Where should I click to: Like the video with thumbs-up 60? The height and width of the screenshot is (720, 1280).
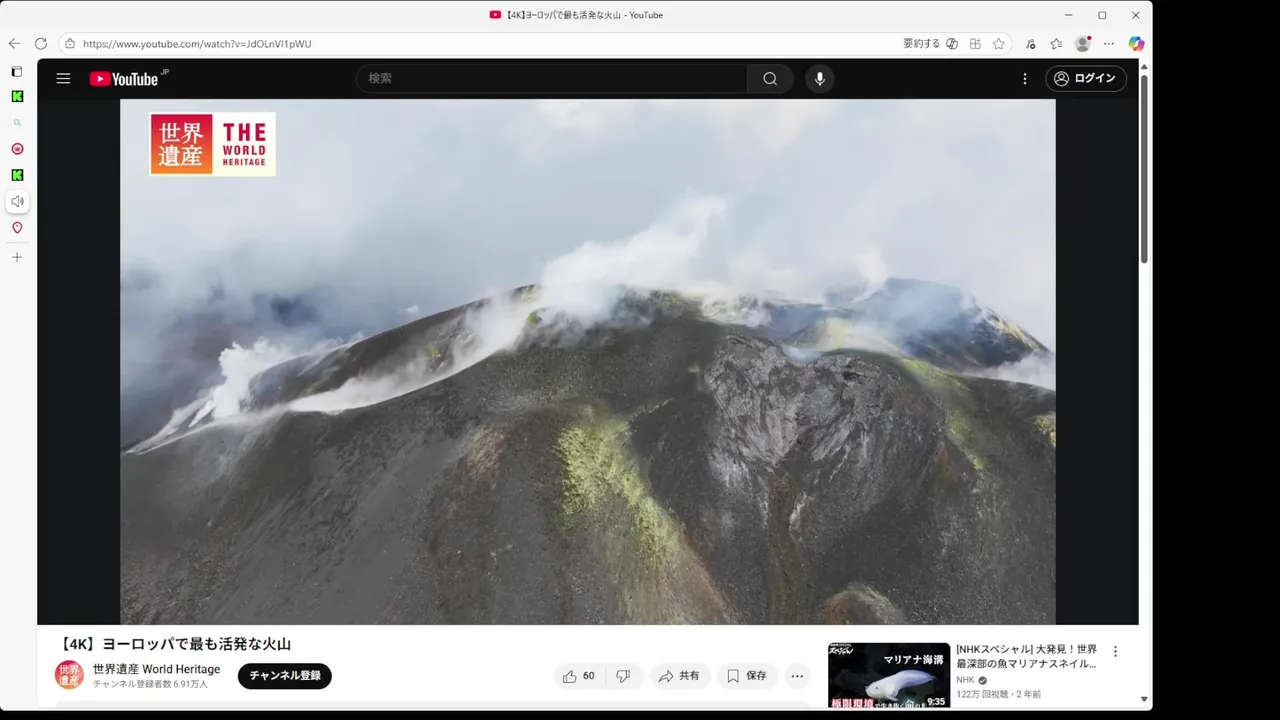point(579,676)
